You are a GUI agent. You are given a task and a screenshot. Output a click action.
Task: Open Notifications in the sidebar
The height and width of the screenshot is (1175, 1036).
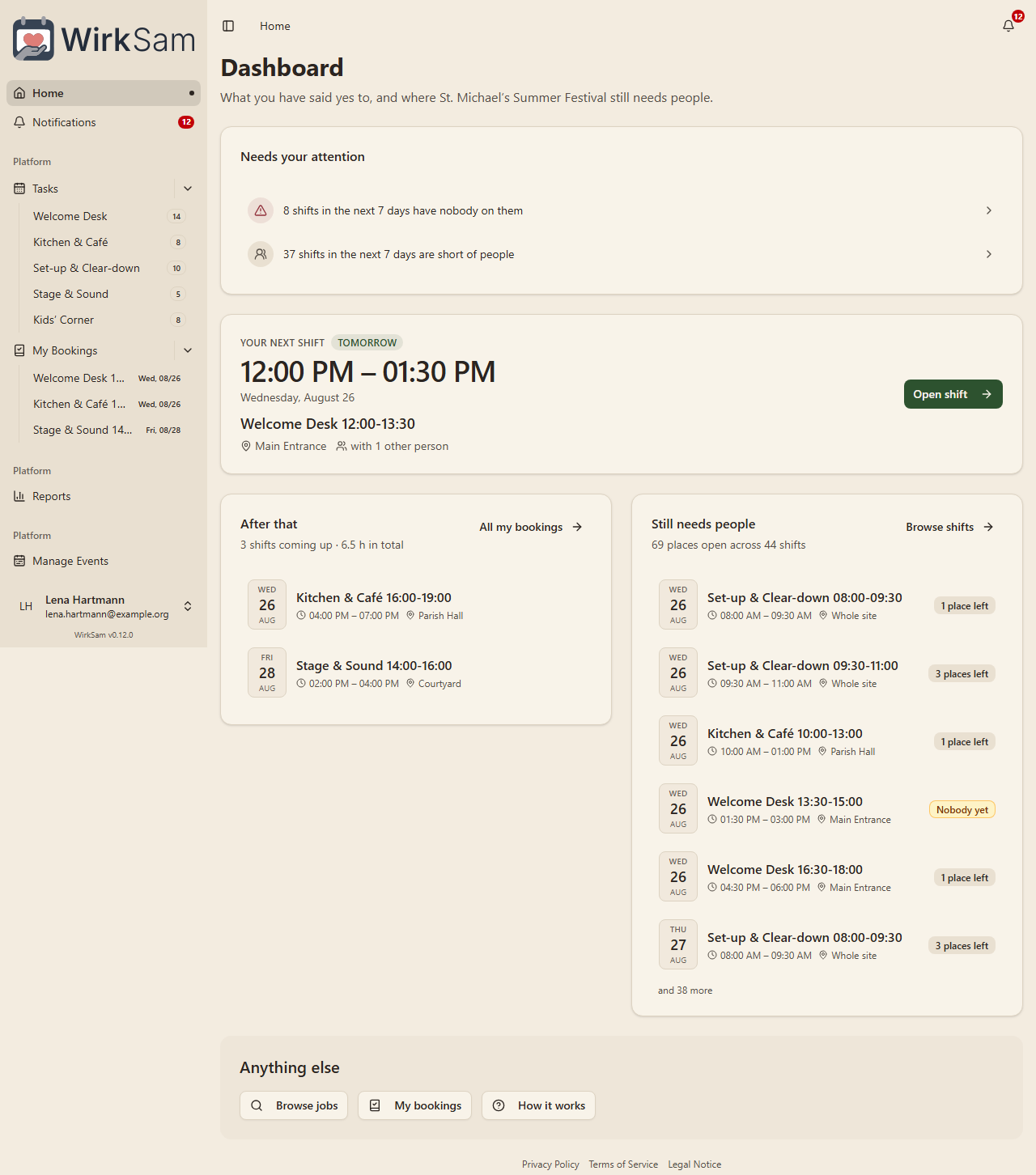(x=104, y=122)
